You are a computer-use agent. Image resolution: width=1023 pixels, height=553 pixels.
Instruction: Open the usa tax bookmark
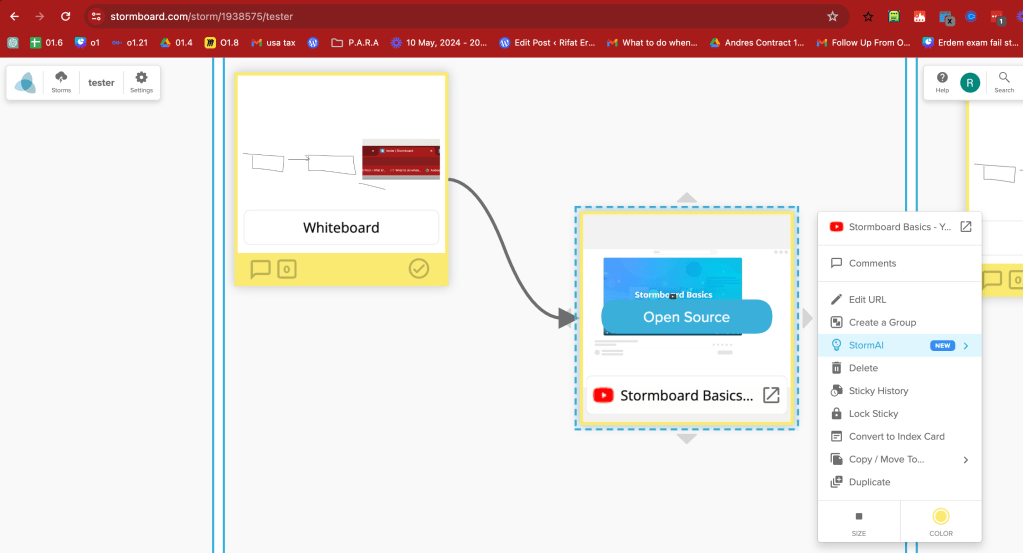point(273,42)
